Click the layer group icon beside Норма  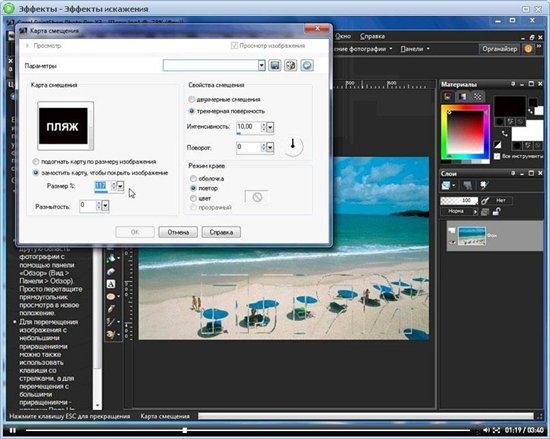pos(485,211)
